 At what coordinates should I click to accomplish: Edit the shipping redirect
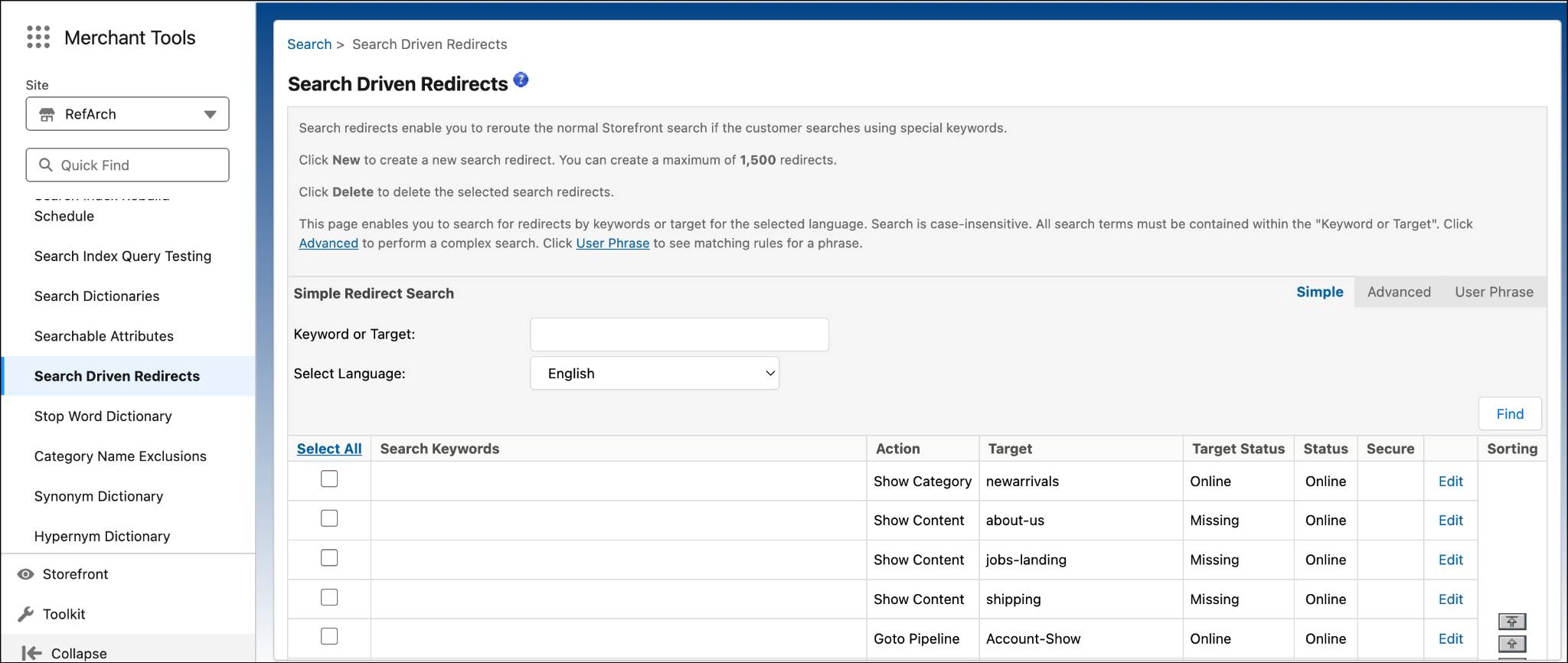coord(1450,599)
